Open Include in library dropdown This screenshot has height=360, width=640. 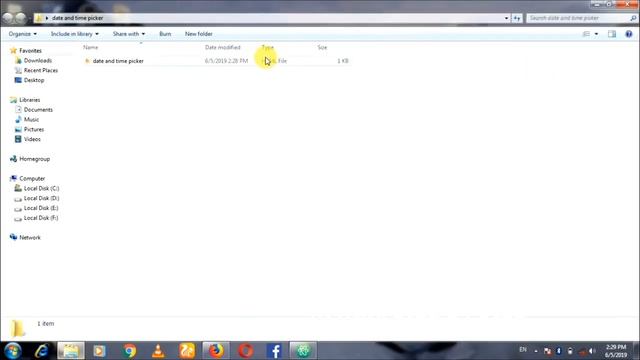(75, 34)
